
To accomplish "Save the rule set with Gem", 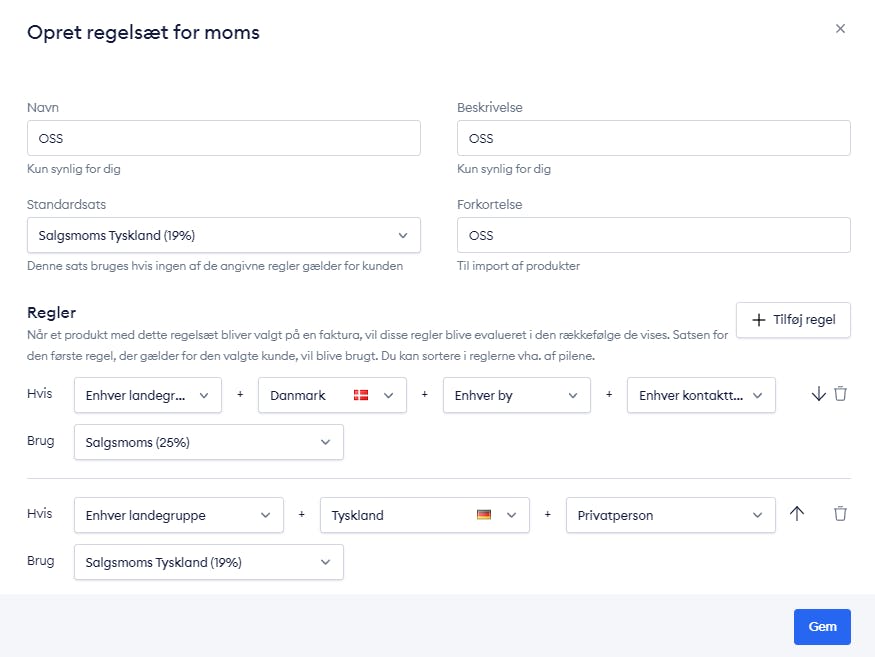I will 822,626.
